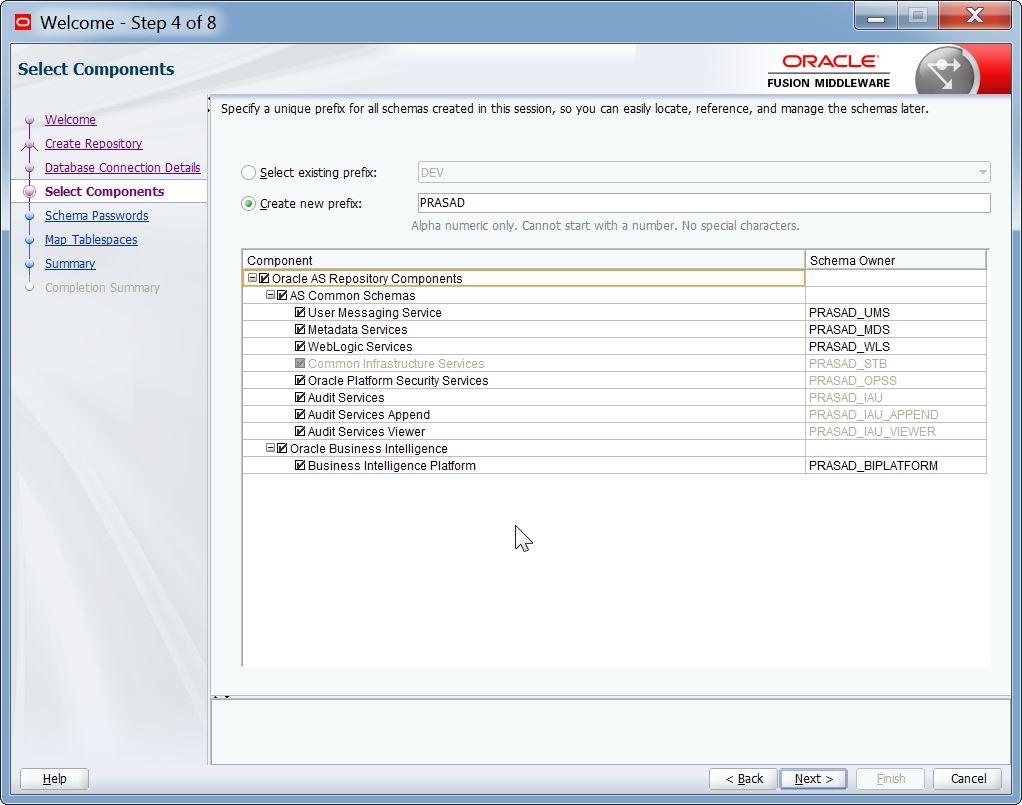
Task: Click the PRASAD_OPSS schema owner cell
Action: tap(896, 381)
